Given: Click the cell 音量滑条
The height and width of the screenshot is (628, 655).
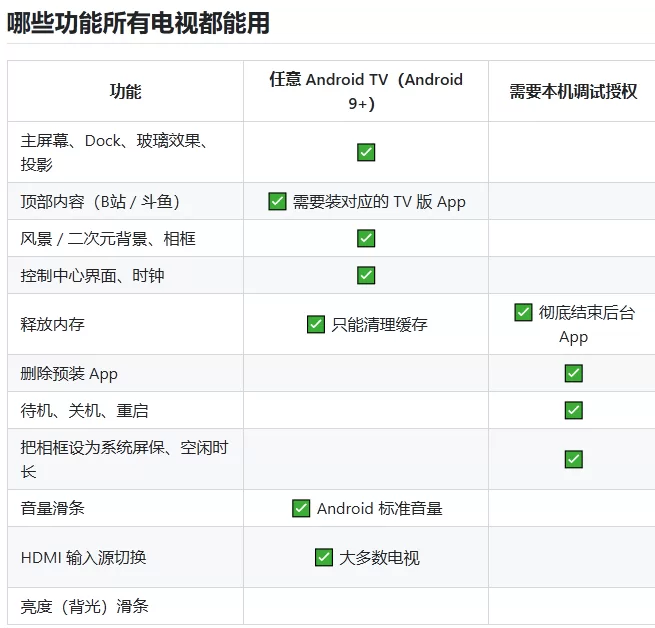Looking at the screenshot, I should [x=125, y=508].
